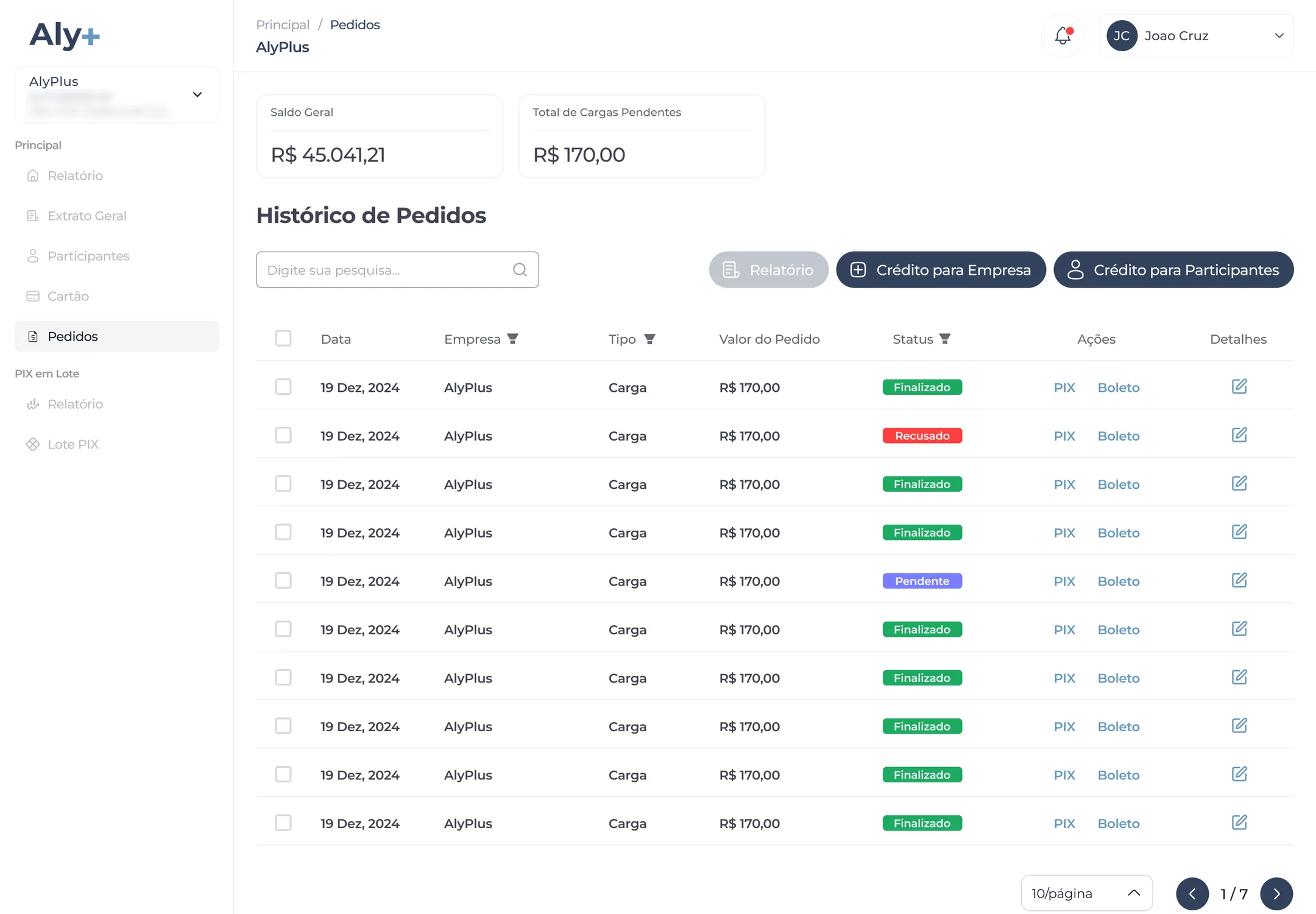Open Participantes in sidebar
Screen dimensions: 1316x914
[x=117, y=256]
